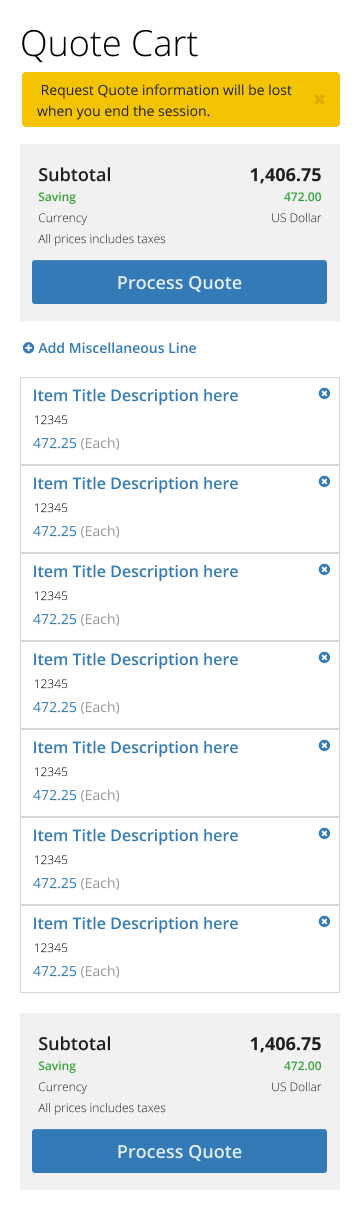This screenshot has width=360, height=1217.
Task: Click the top Process Quote button
Action: pyautogui.click(x=179, y=282)
